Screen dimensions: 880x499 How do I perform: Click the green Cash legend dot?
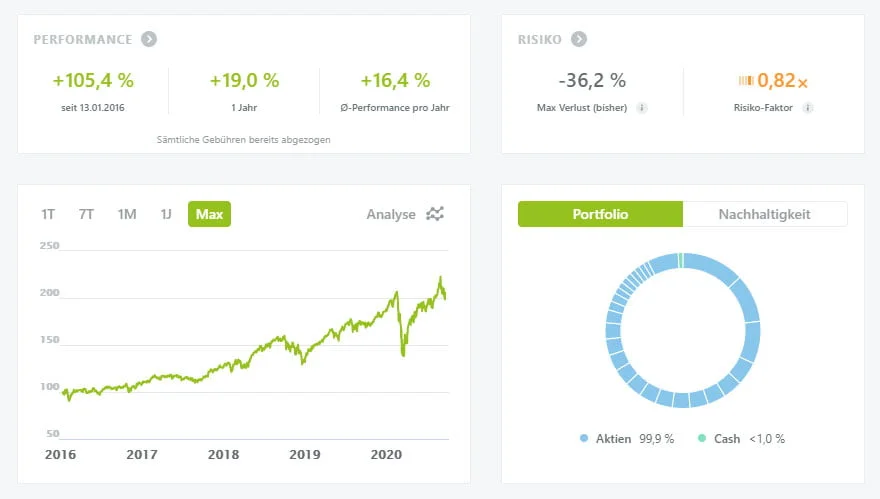(701, 438)
